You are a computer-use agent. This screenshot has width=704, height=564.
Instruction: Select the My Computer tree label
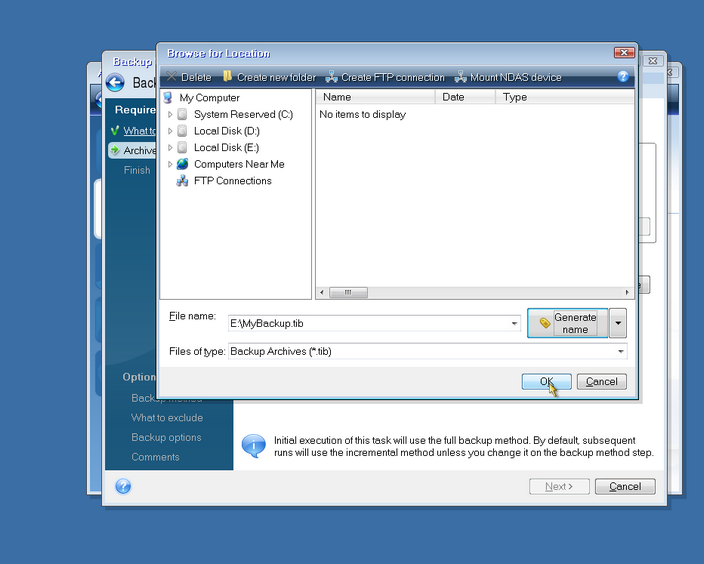tap(209, 97)
